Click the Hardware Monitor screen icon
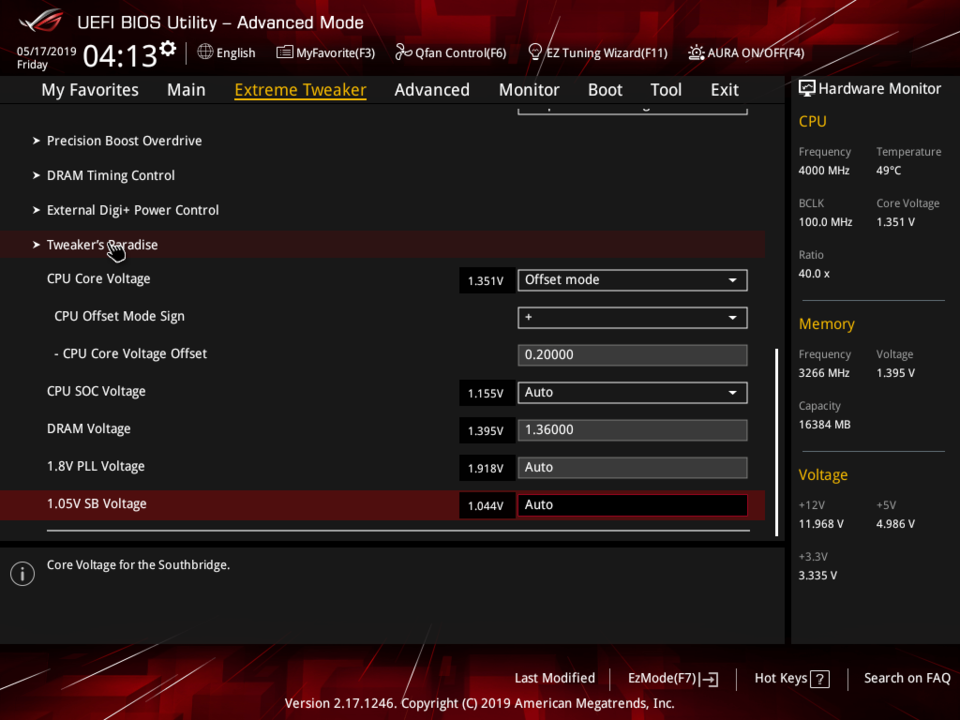This screenshot has width=960, height=720. coord(806,89)
